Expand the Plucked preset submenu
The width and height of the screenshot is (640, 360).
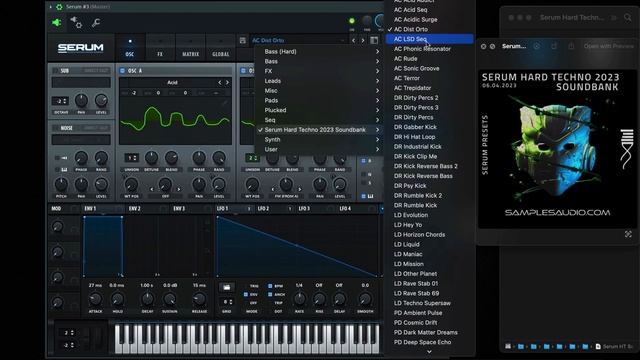pyautogui.click(x=318, y=110)
